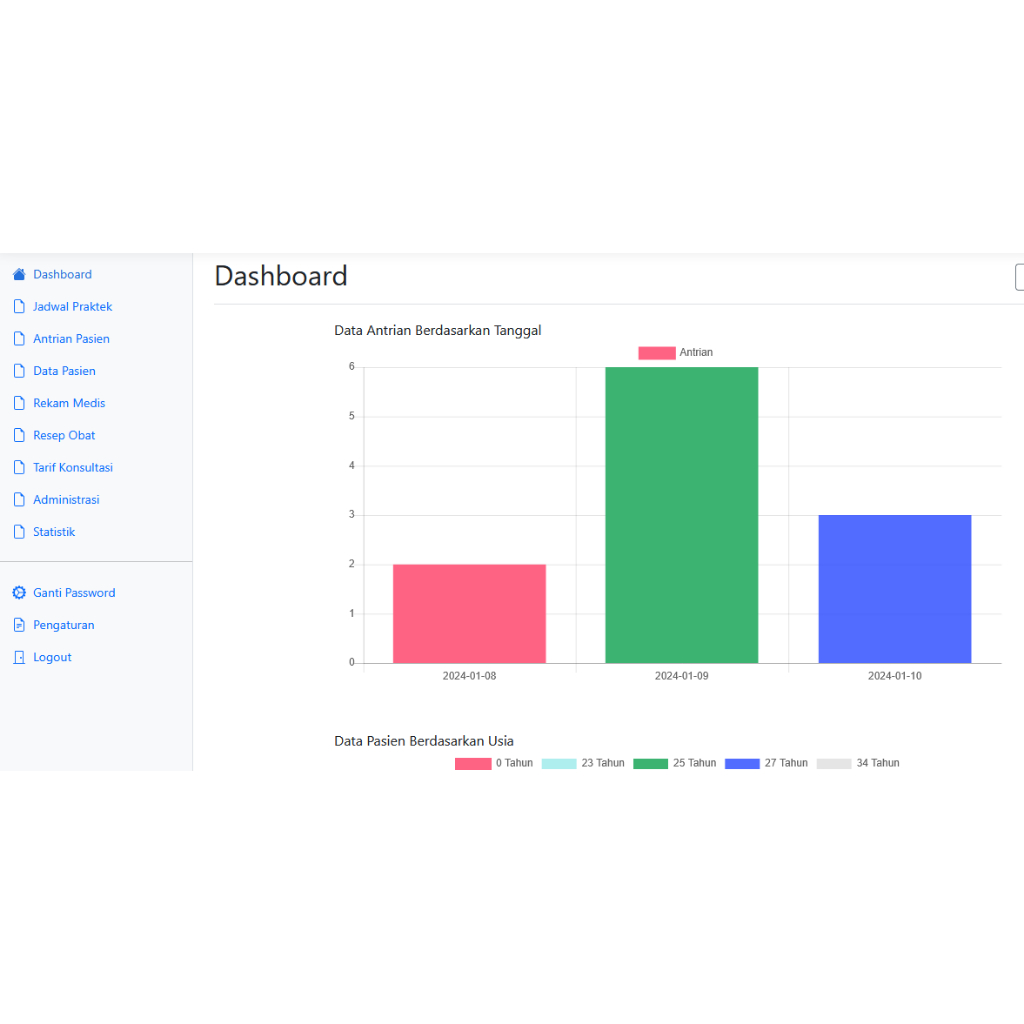Open Jadwal Praktek page
The width and height of the screenshot is (1024, 1024).
pos(72,306)
